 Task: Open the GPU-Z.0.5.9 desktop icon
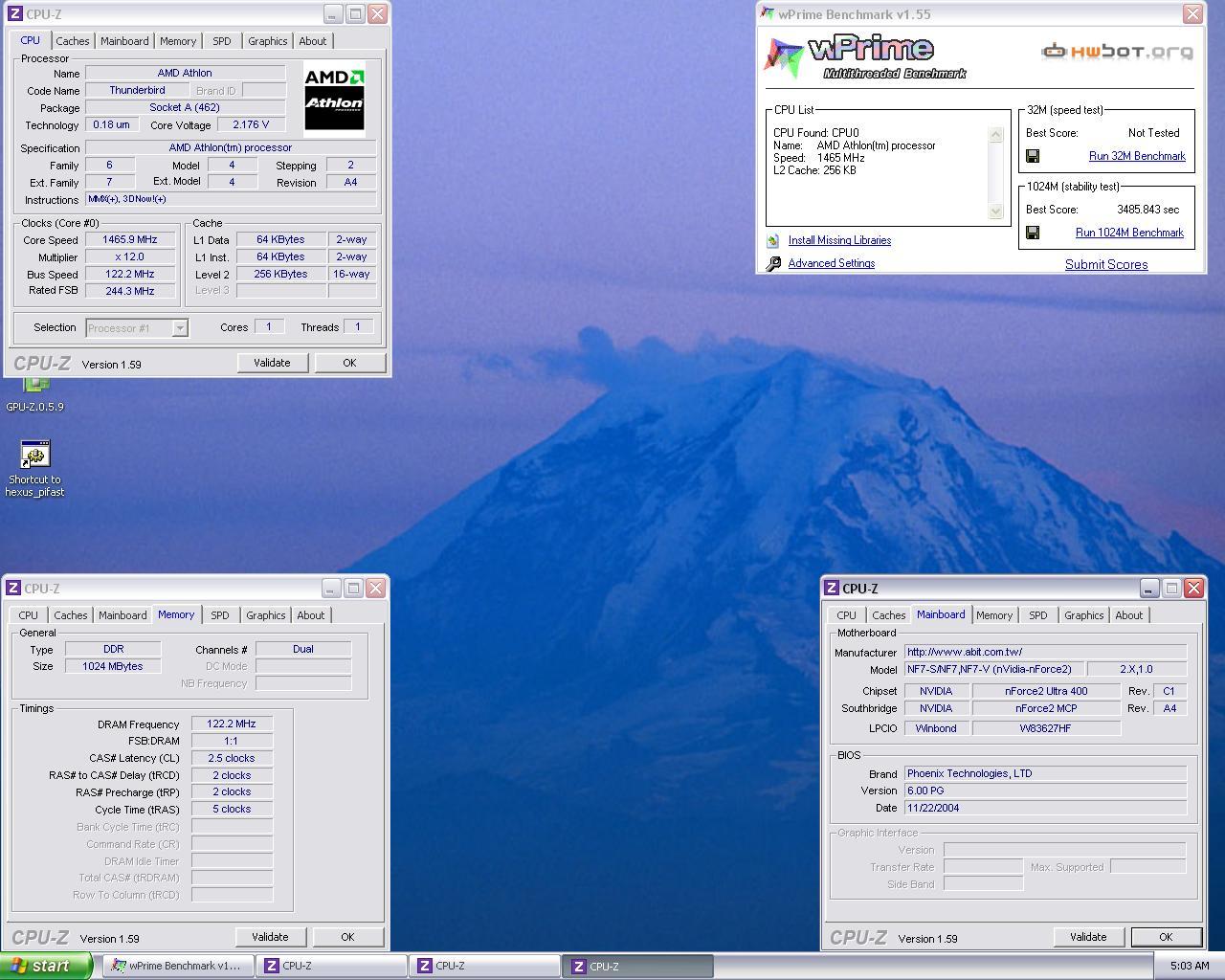35,395
